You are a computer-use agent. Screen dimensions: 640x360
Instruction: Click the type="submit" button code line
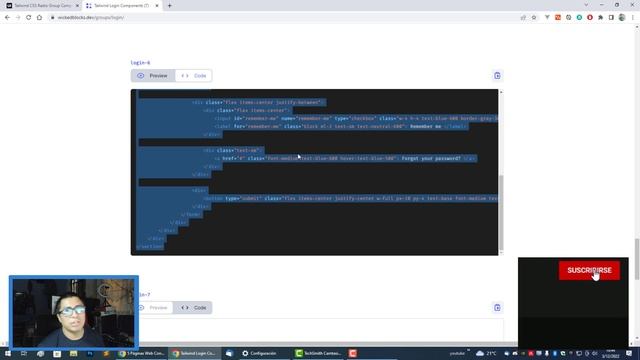[351, 198]
